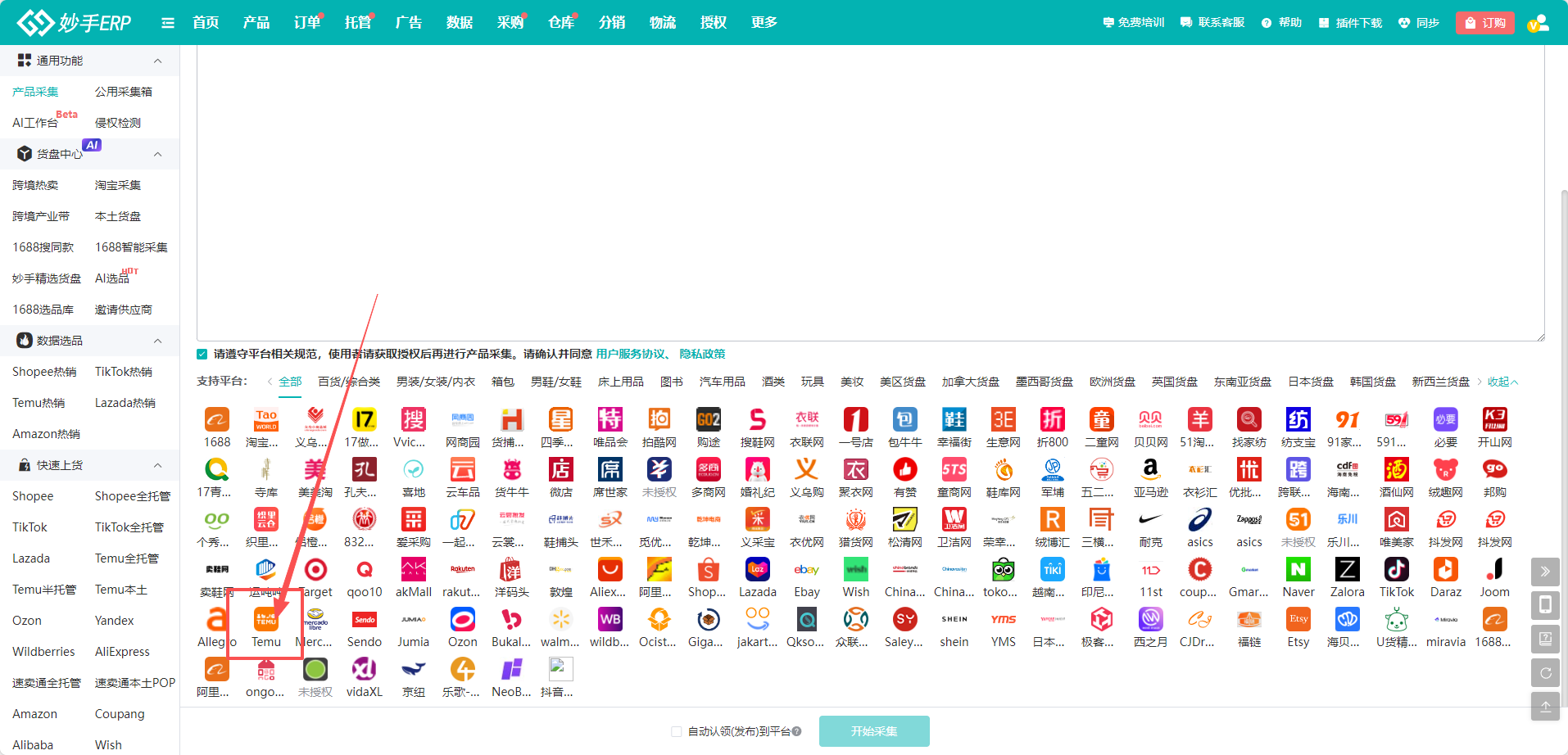
Task: Choose the Temu platform icon
Action: coord(266,620)
